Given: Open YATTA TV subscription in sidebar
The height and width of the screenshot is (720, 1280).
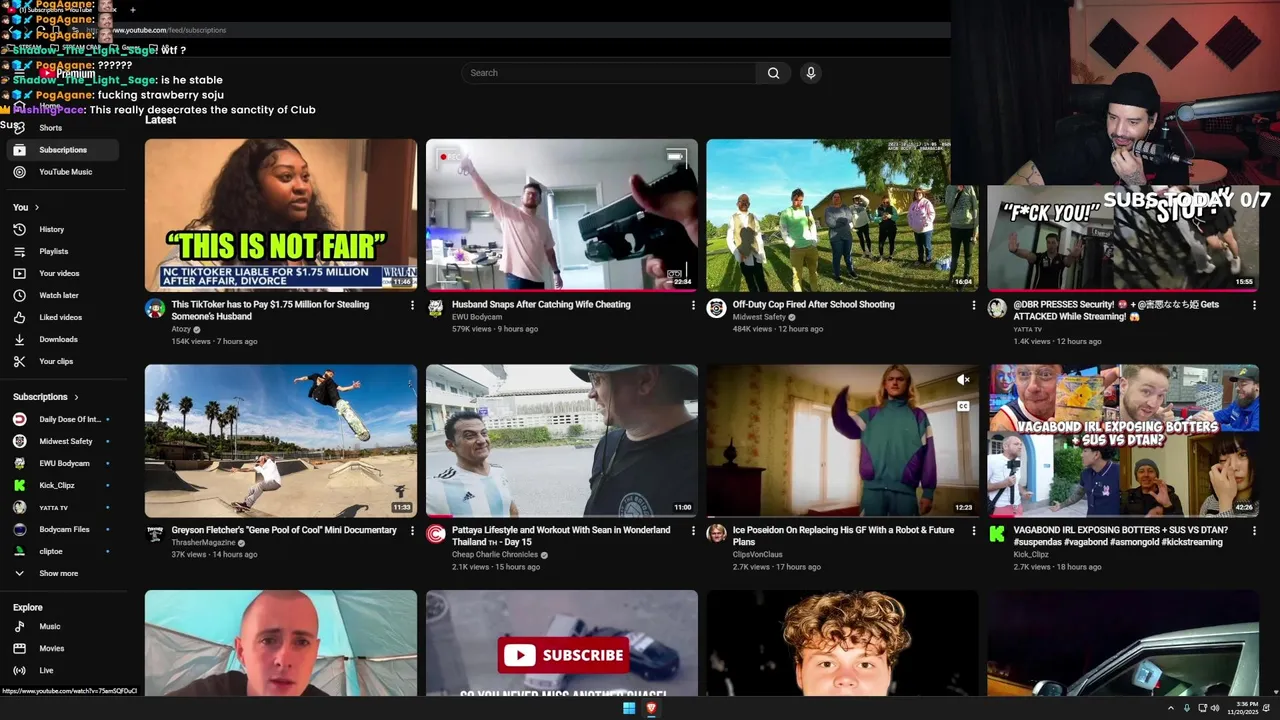Looking at the screenshot, I should pos(63,507).
